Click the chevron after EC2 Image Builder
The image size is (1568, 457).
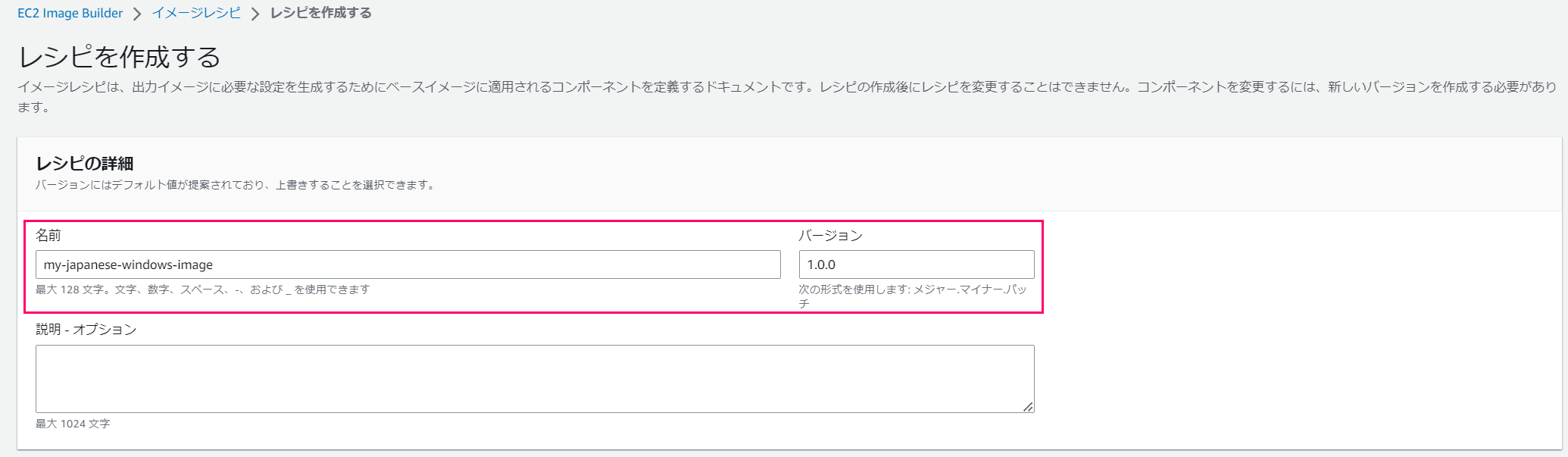(137, 14)
